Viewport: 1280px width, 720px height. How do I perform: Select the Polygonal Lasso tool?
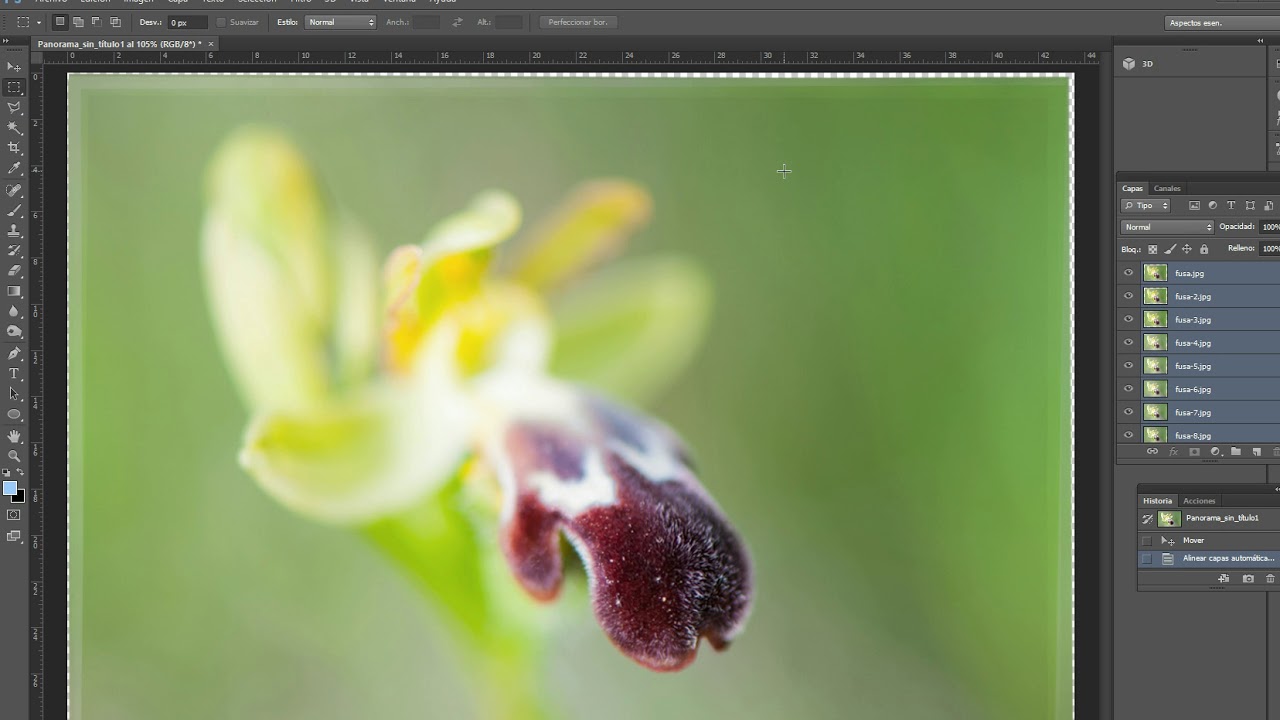point(14,107)
